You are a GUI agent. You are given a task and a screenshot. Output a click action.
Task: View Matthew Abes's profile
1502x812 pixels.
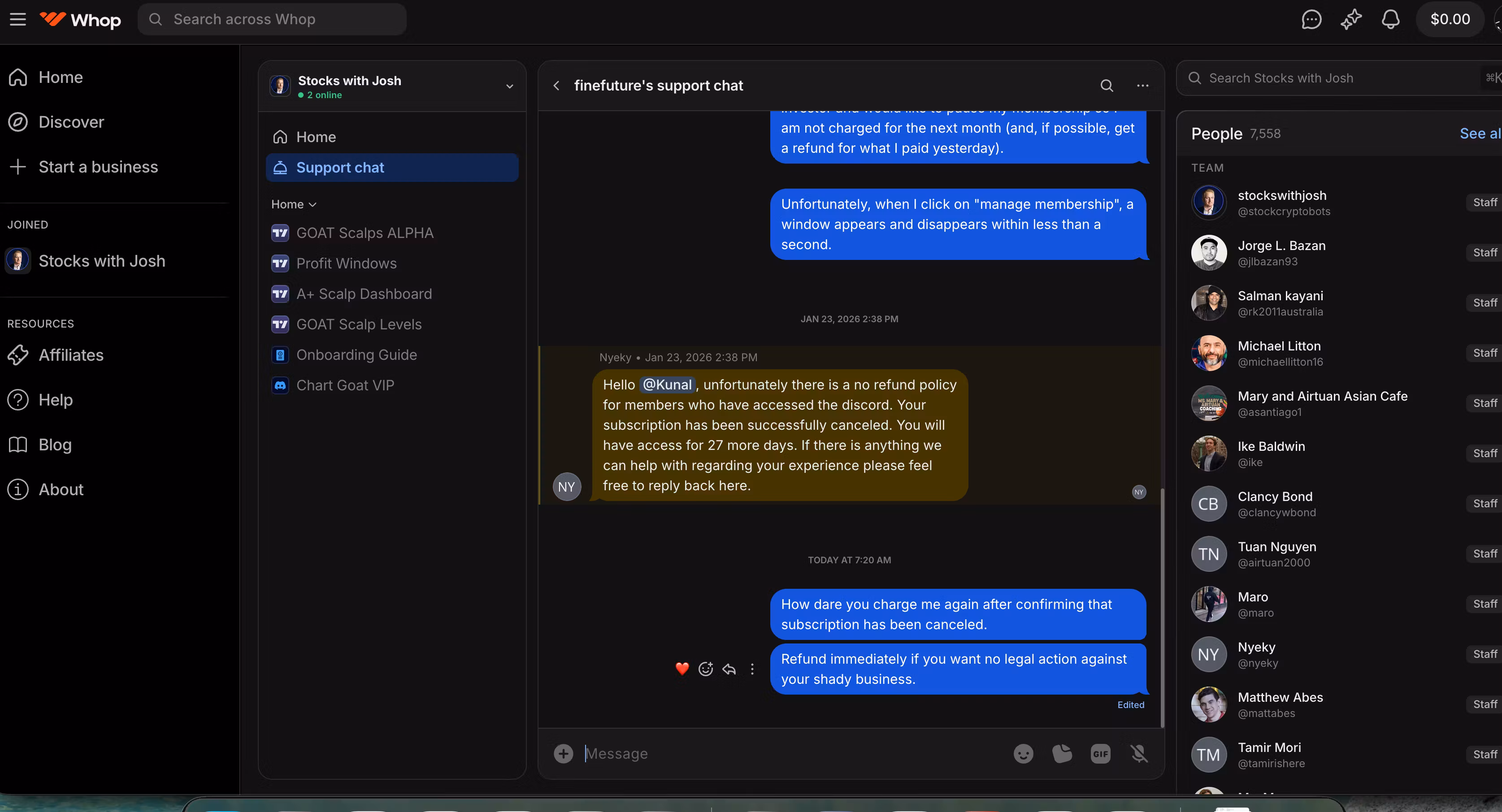(1346, 704)
